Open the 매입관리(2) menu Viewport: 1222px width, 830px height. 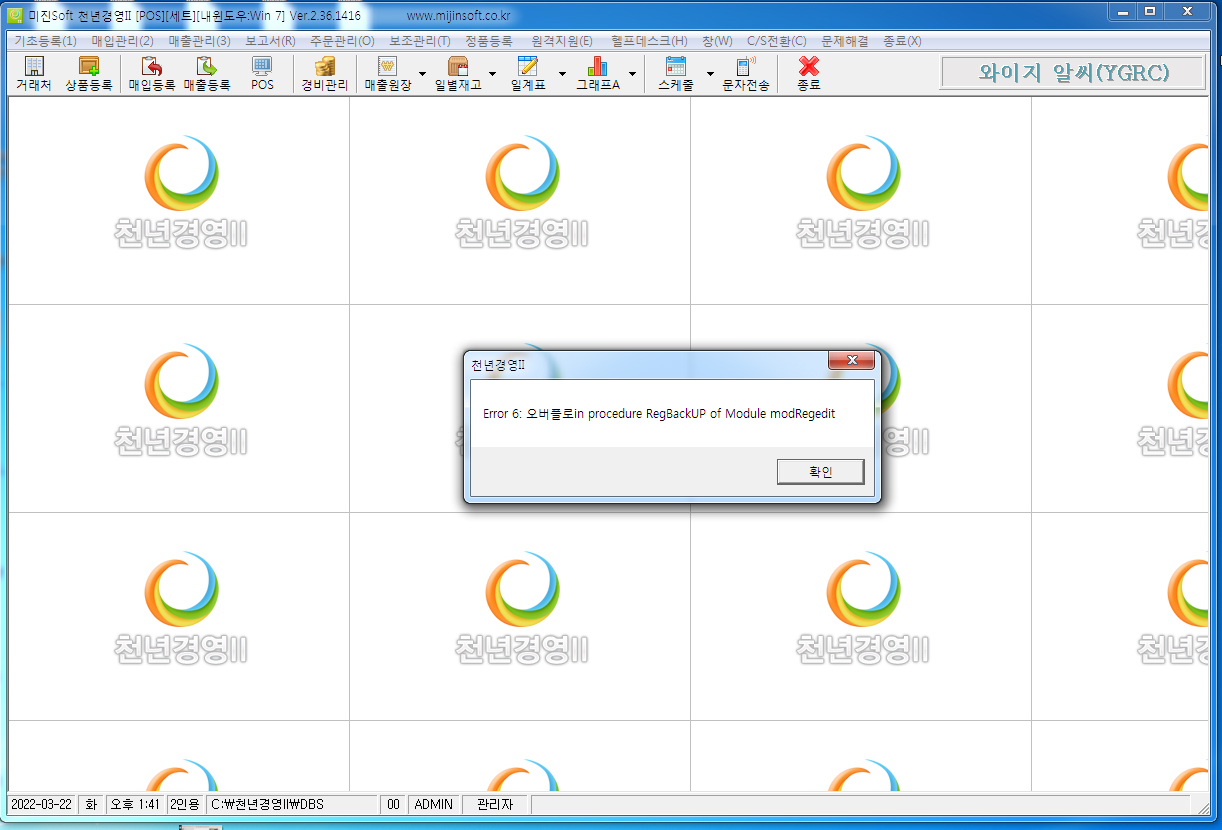122,41
